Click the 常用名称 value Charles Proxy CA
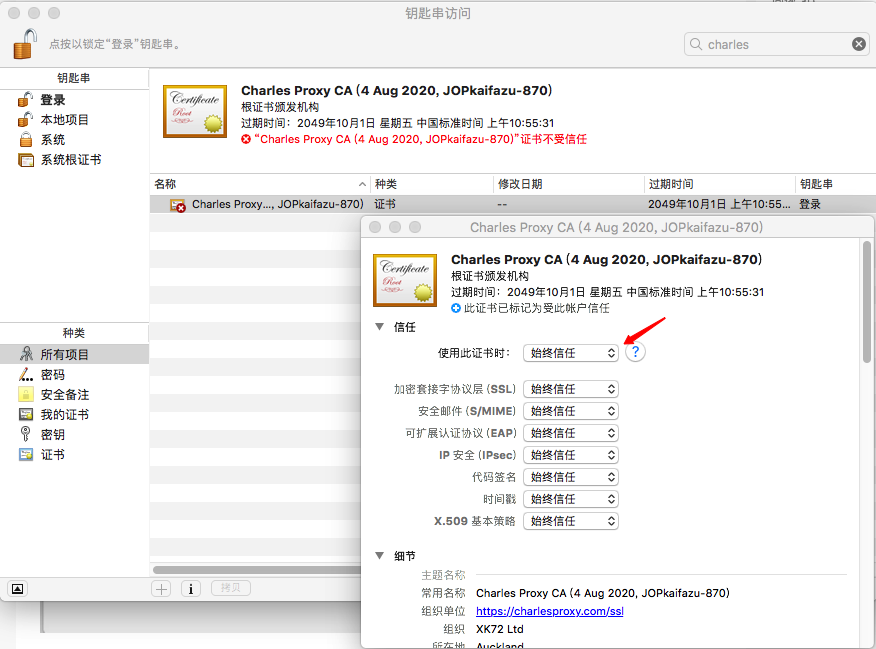Screen dimensions: 876x649 (603, 593)
